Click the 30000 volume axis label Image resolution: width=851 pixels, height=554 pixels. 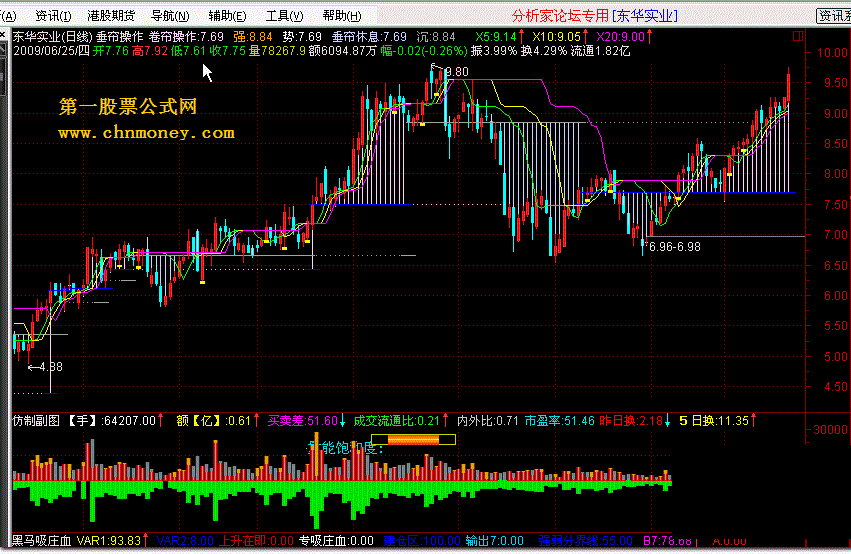coord(830,430)
